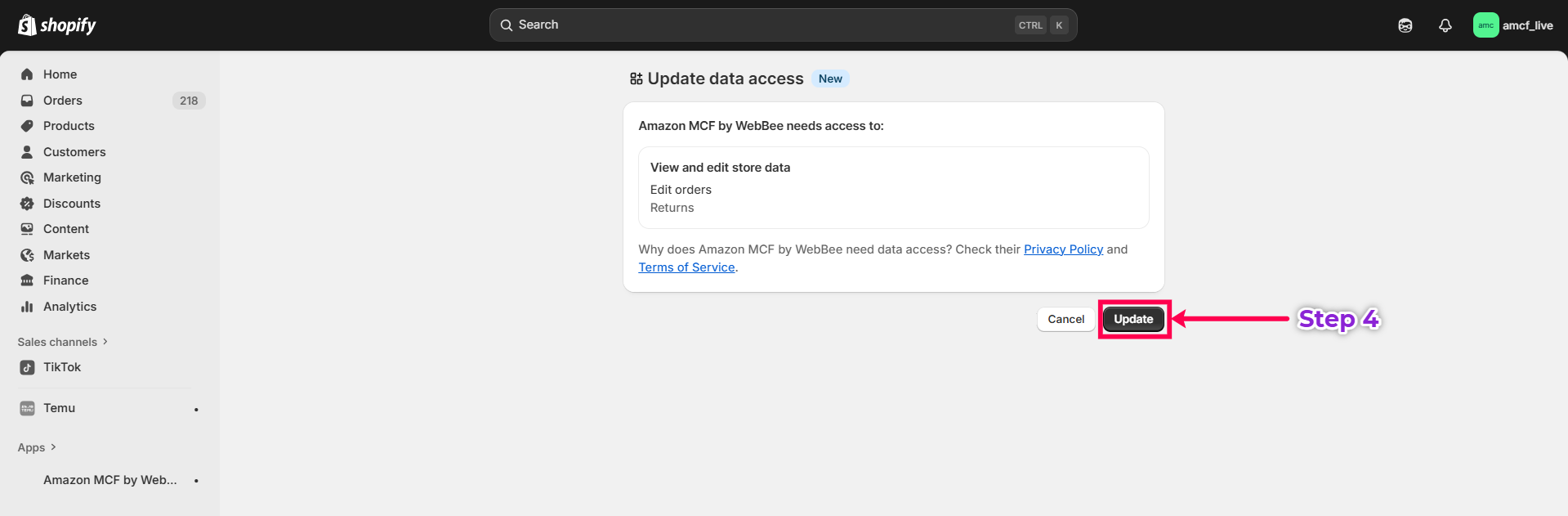The height and width of the screenshot is (516, 1568).
Task: Go to the Analytics menu item
Action: coord(69,307)
